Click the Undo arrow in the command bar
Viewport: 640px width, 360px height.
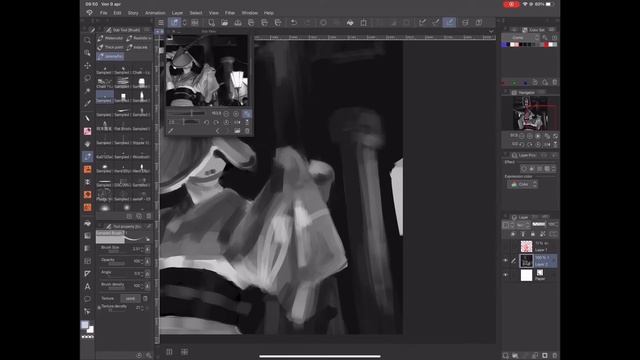293,22
